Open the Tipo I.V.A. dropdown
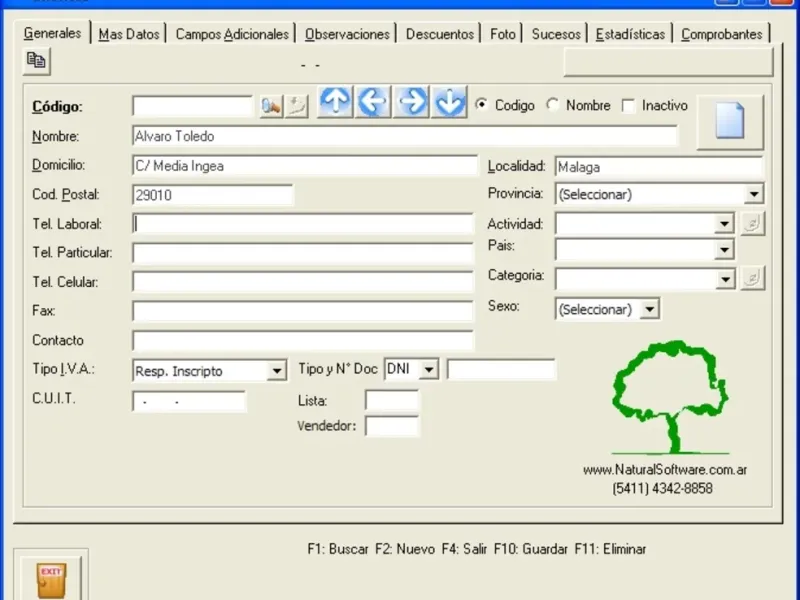Image resolution: width=800 pixels, height=600 pixels. coord(277,370)
